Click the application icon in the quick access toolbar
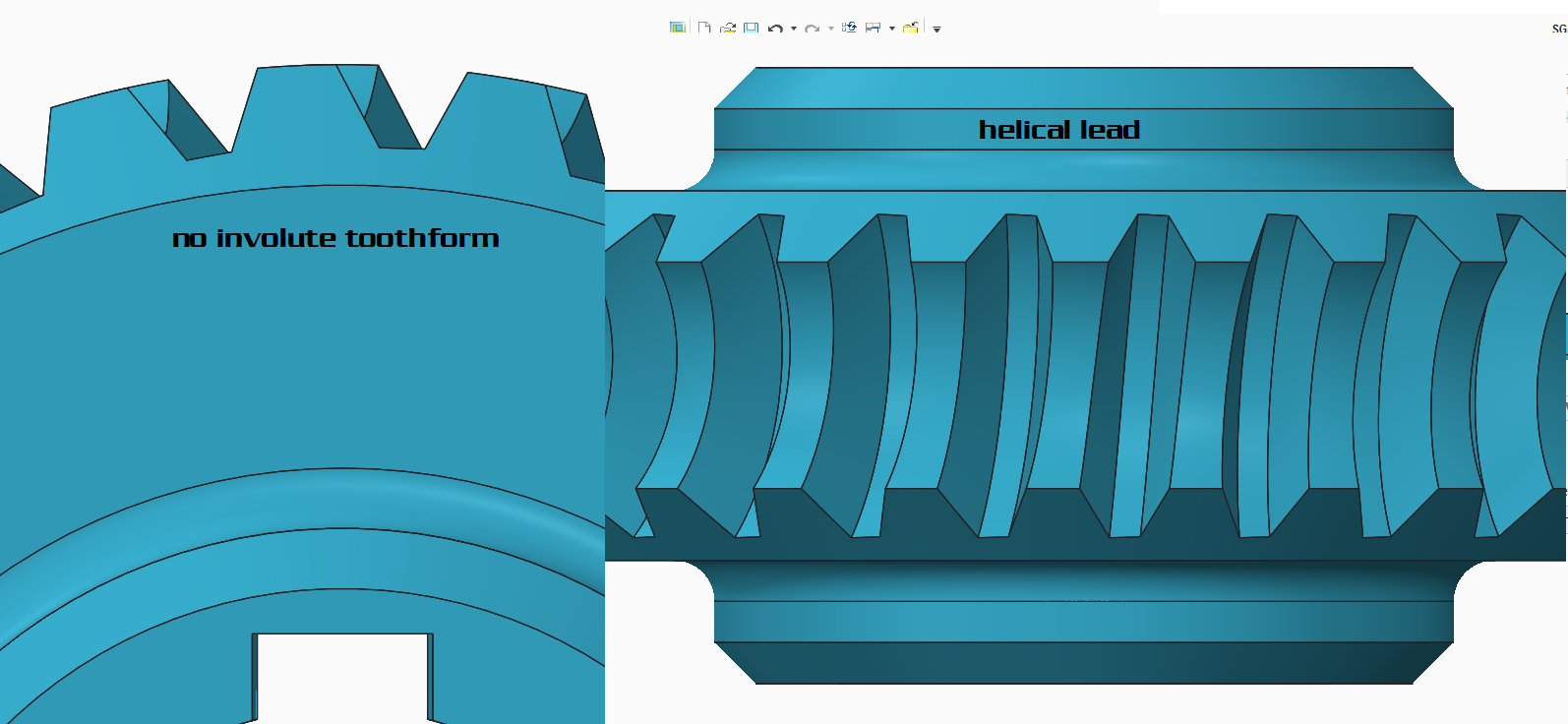The image size is (1568, 724). click(678, 28)
